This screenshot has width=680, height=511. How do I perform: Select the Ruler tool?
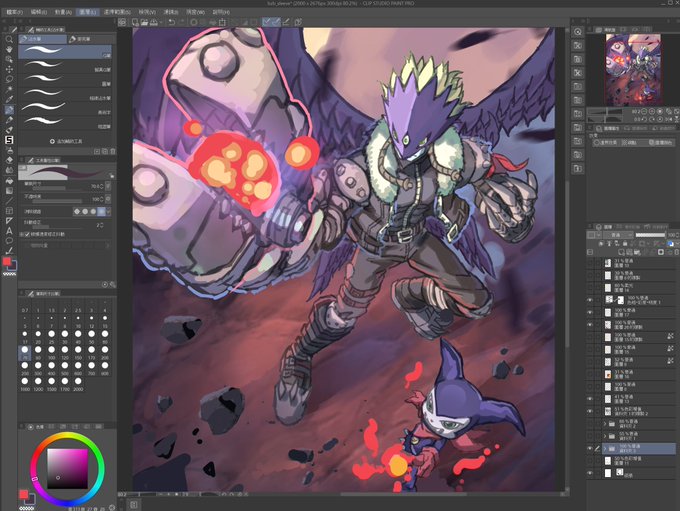(x=9, y=221)
